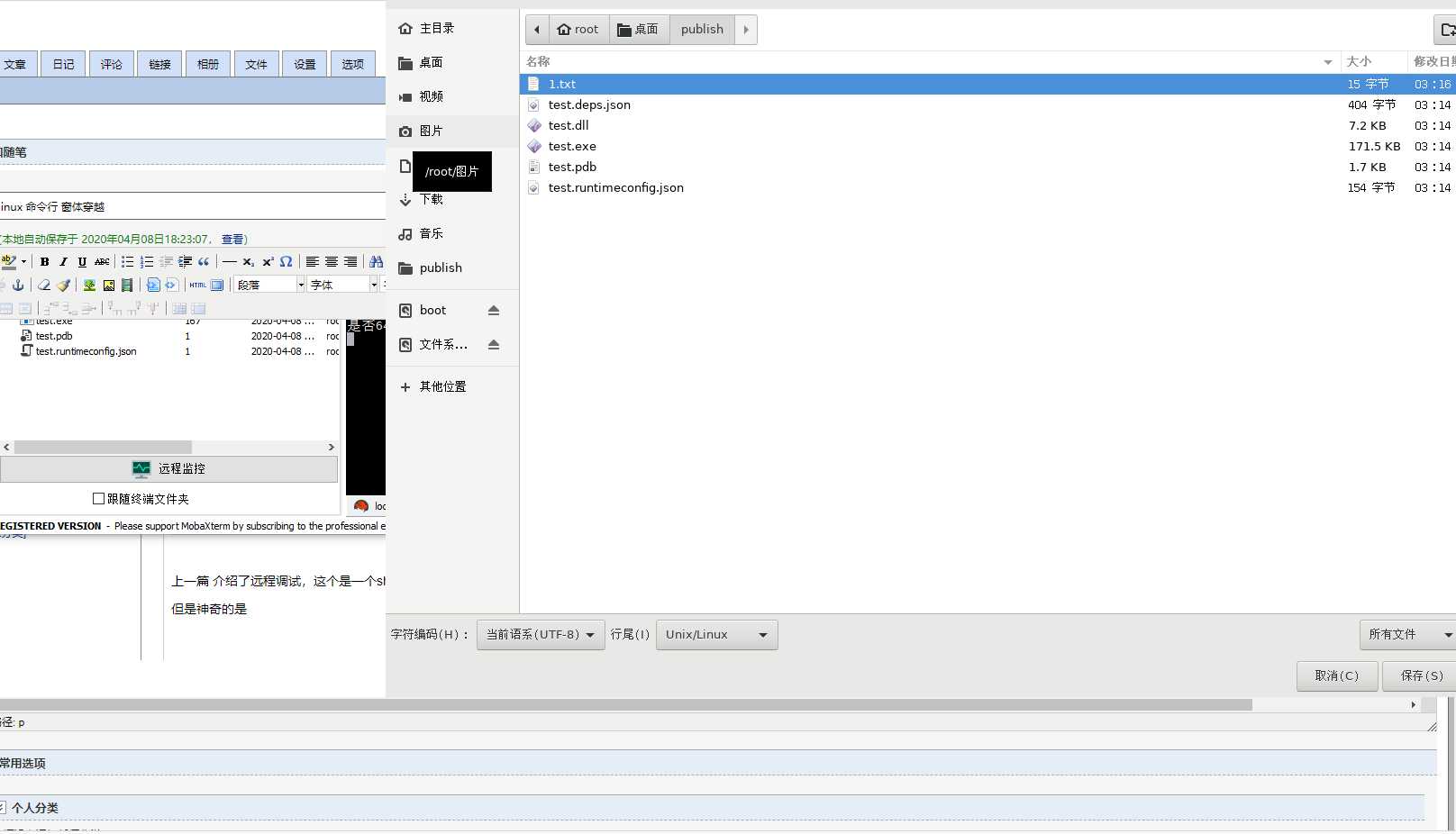Click the cleanup brush icon
The image size is (1456, 834).
[63, 285]
